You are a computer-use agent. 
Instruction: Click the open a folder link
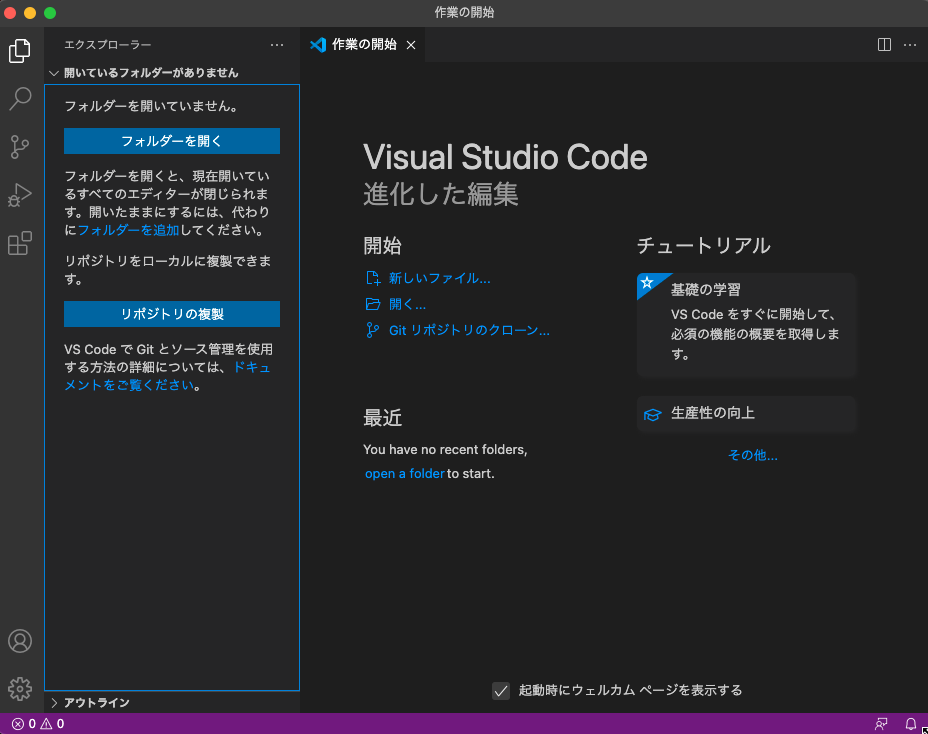pyautogui.click(x=404, y=474)
